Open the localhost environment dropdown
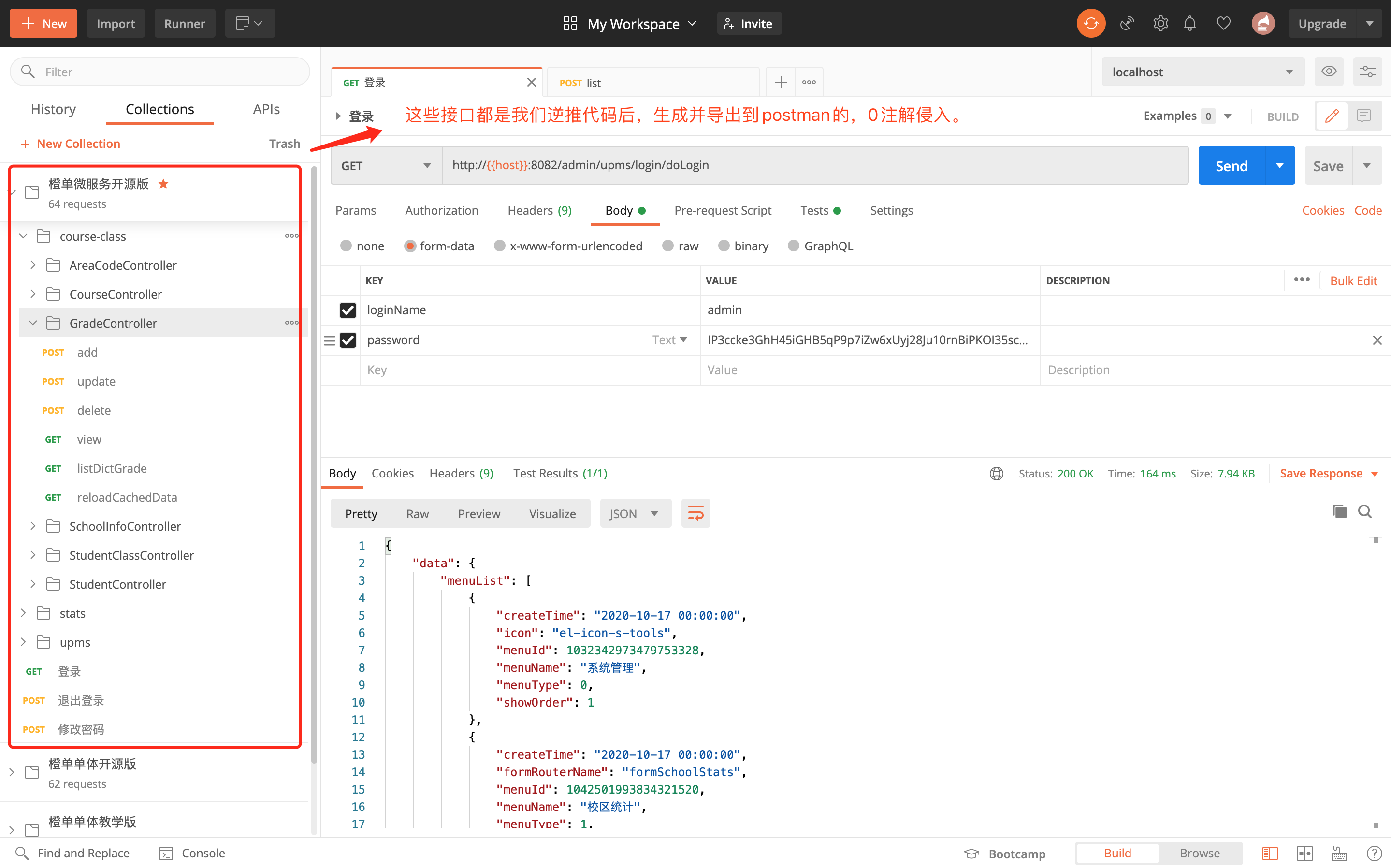Screen dimensions: 1391x868 [x=1202, y=72]
